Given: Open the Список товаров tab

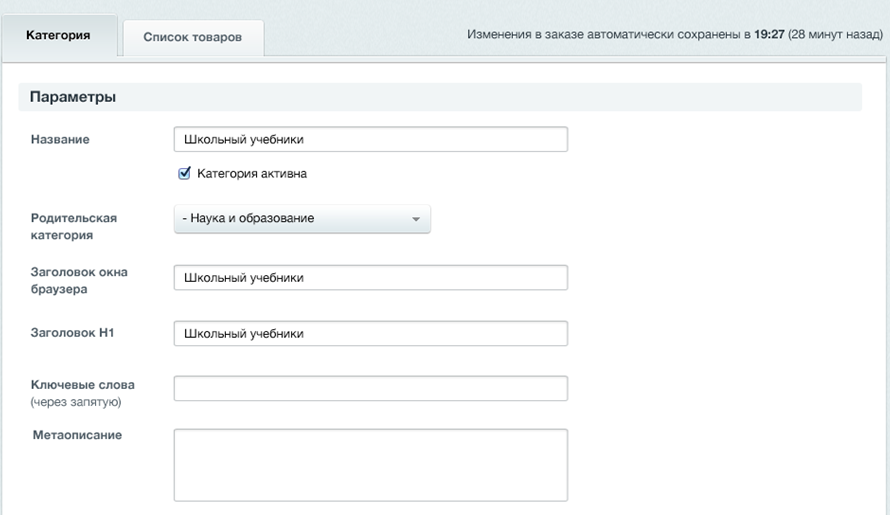Looking at the screenshot, I should pyautogui.click(x=192, y=37).
